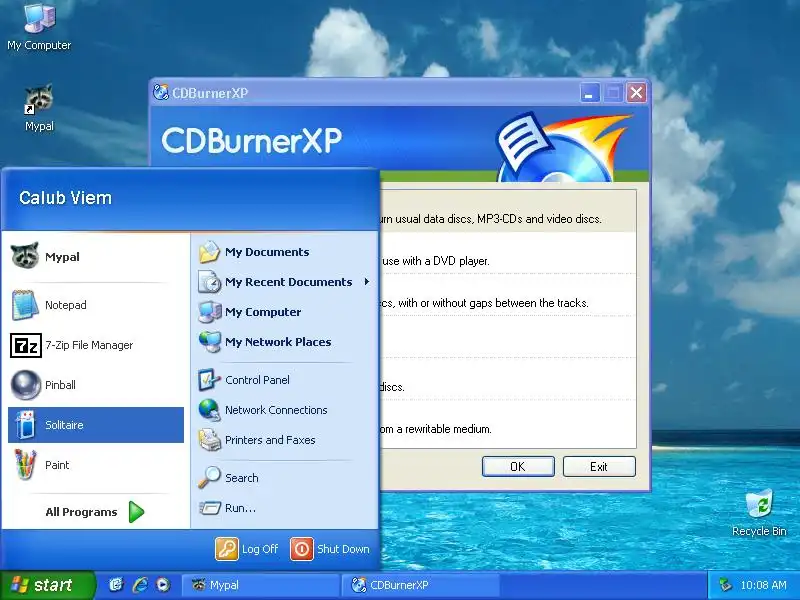Screen dimensions: 800x600
Task: Click the Control Panel icon
Action: 209,380
